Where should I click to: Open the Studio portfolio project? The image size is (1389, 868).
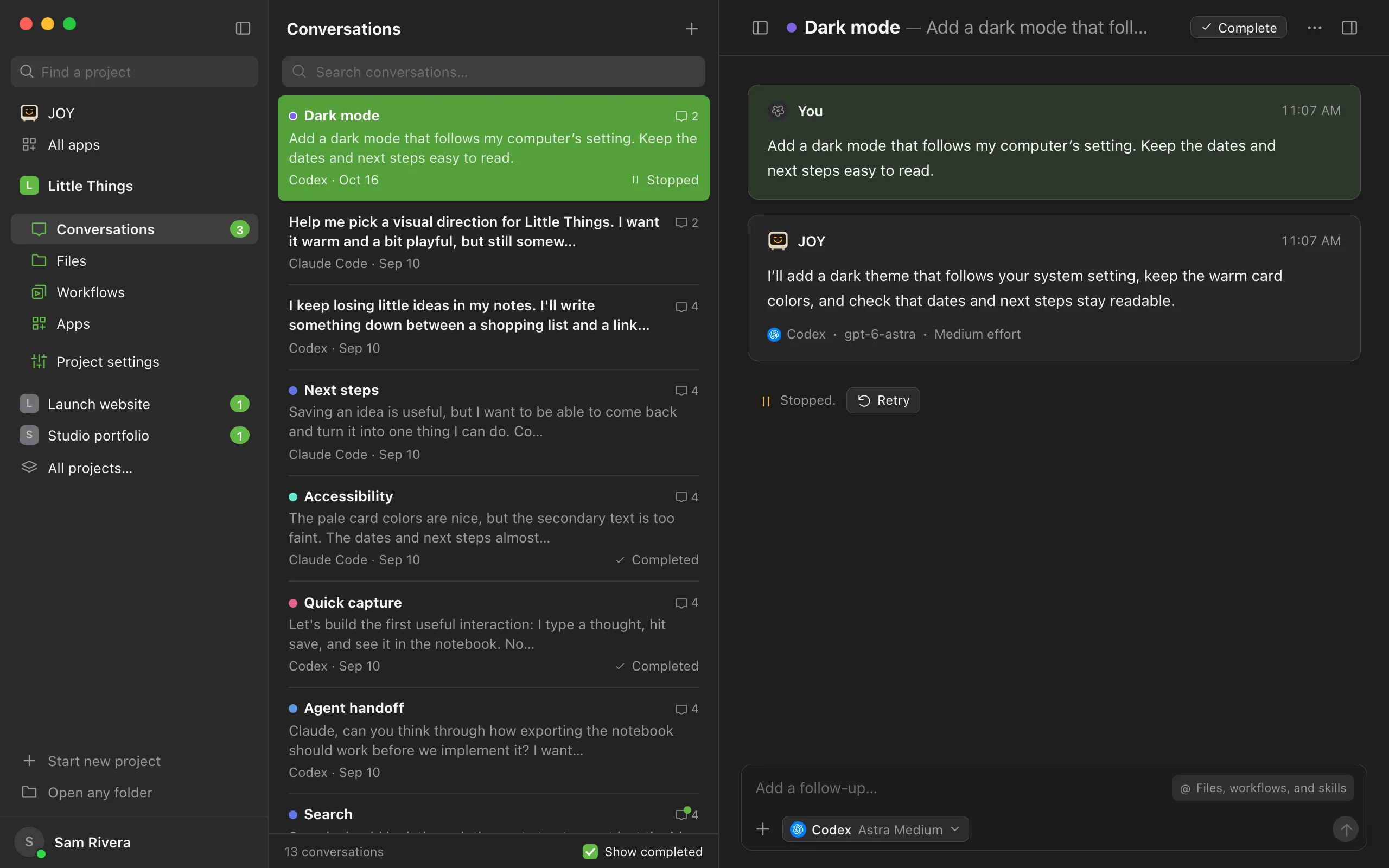click(135, 435)
